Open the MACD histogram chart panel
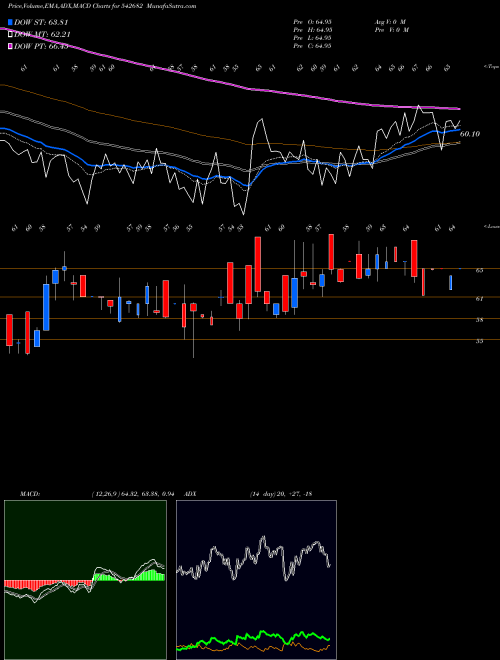The image size is (500, 660). 85,580
